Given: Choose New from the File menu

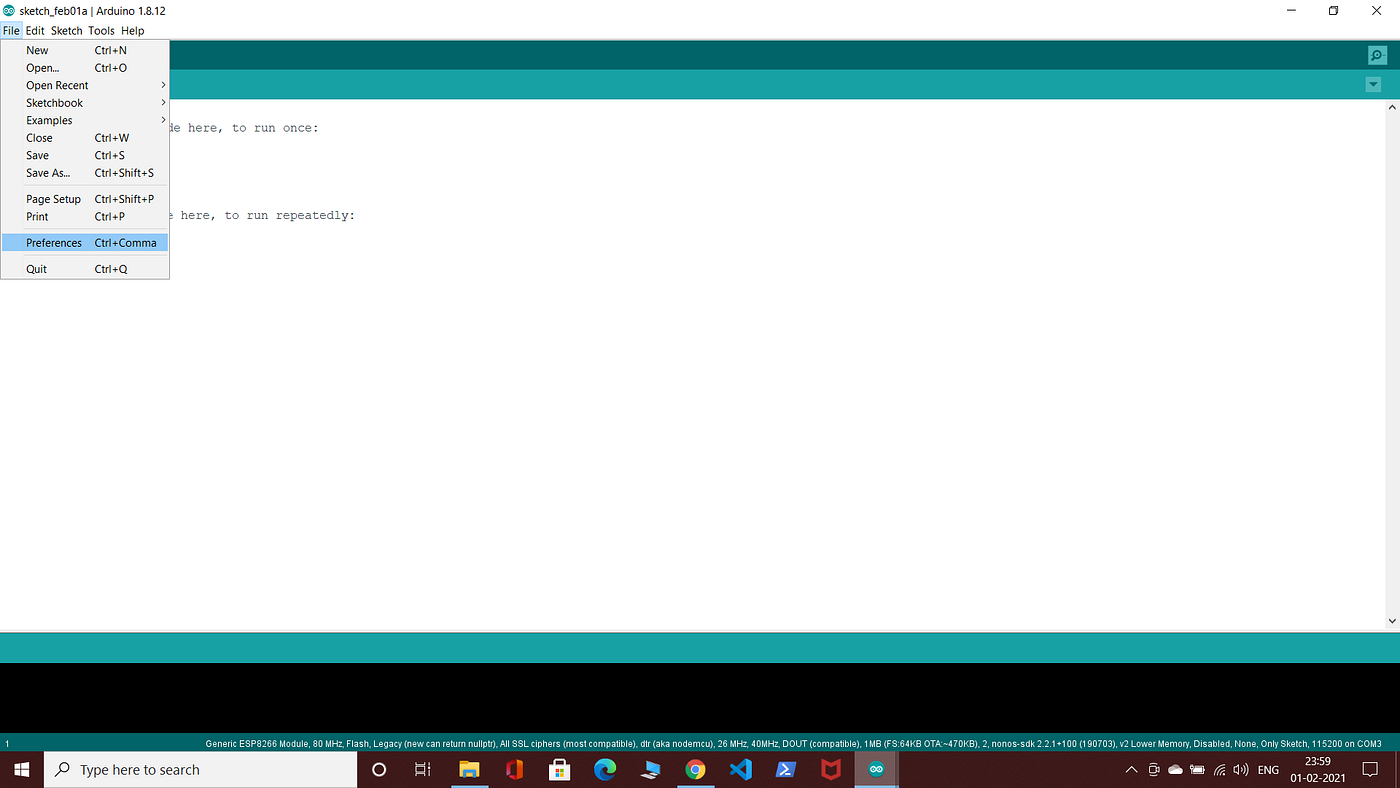Looking at the screenshot, I should (85, 50).
